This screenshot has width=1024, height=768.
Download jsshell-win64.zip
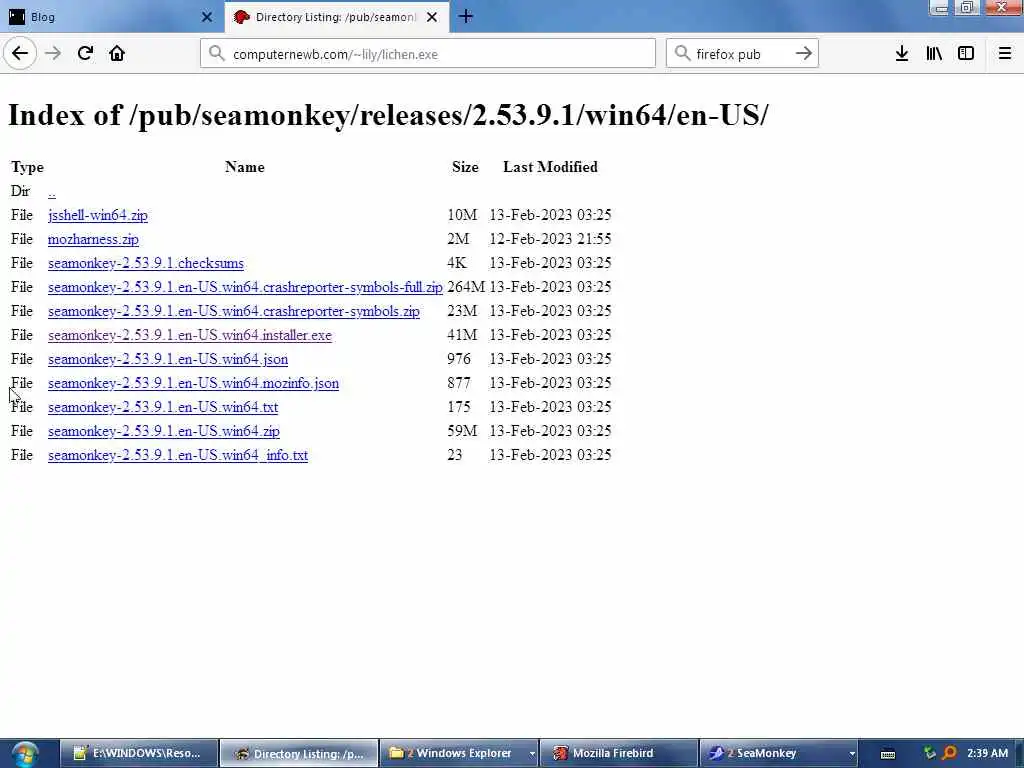(x=98, y=215)
